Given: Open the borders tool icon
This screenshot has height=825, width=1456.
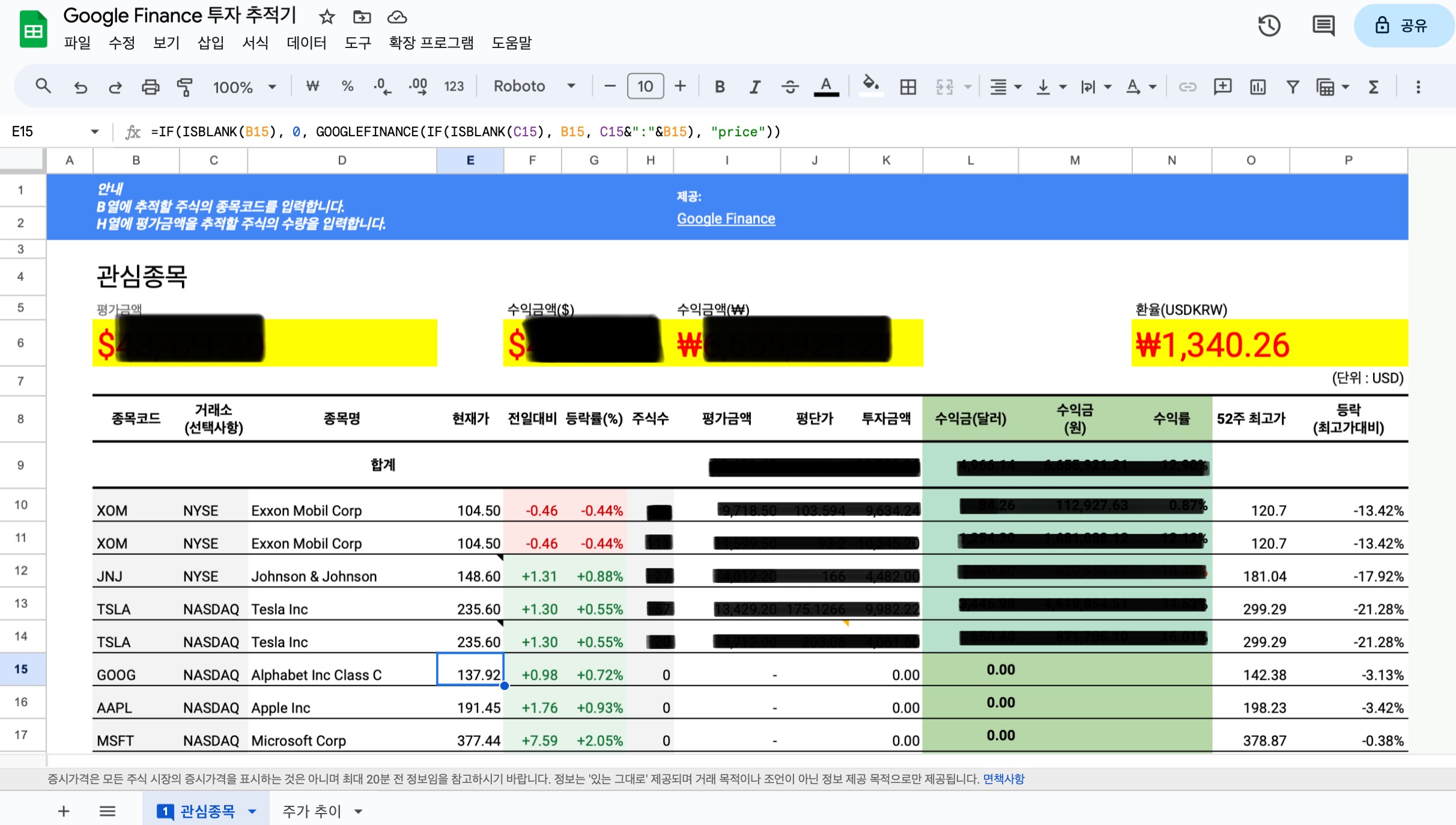Looking at the screenshot, I should 908,87.
